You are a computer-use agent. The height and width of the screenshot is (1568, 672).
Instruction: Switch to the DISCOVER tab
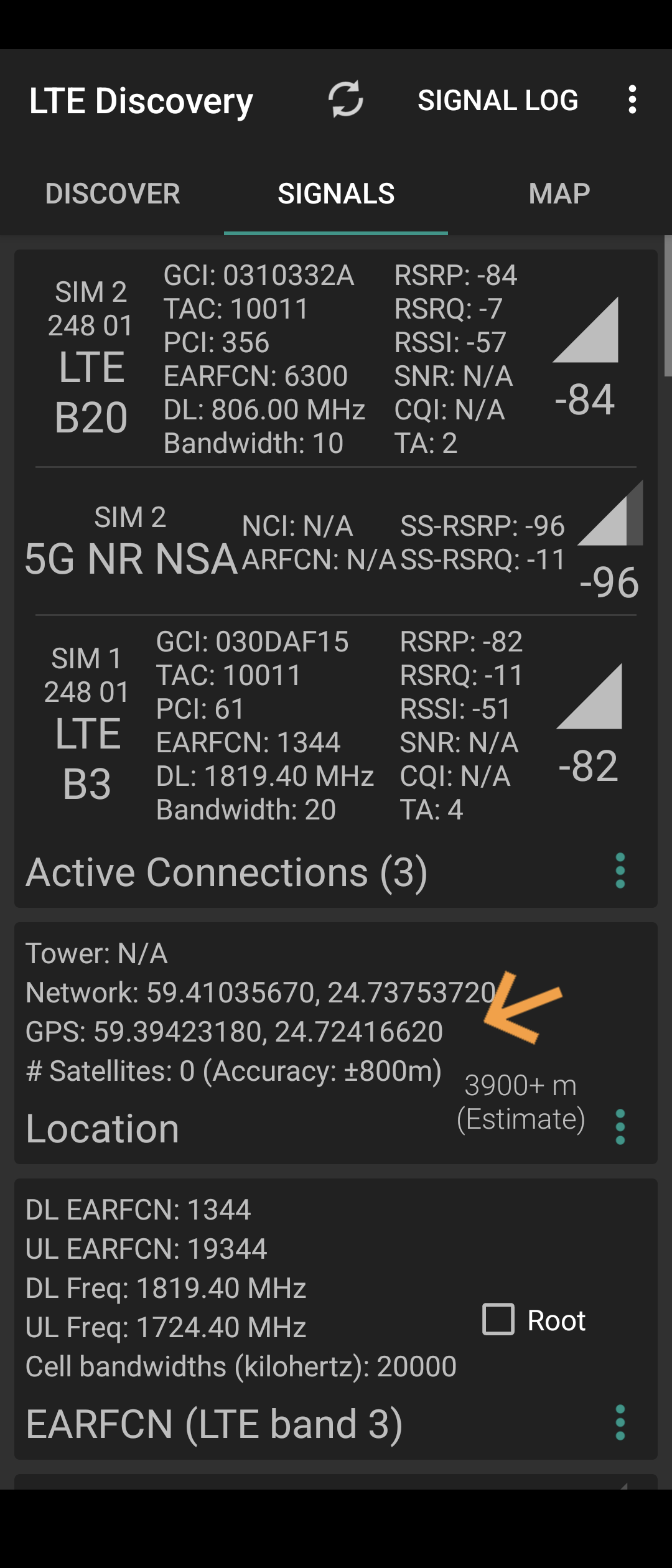pyautogui.click(x=113, y=194)
